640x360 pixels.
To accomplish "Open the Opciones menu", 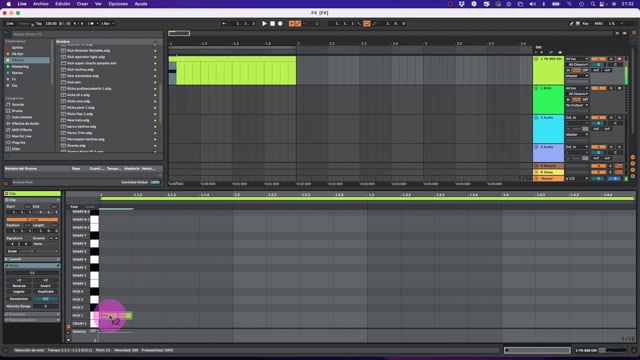I will pos(118,4).
